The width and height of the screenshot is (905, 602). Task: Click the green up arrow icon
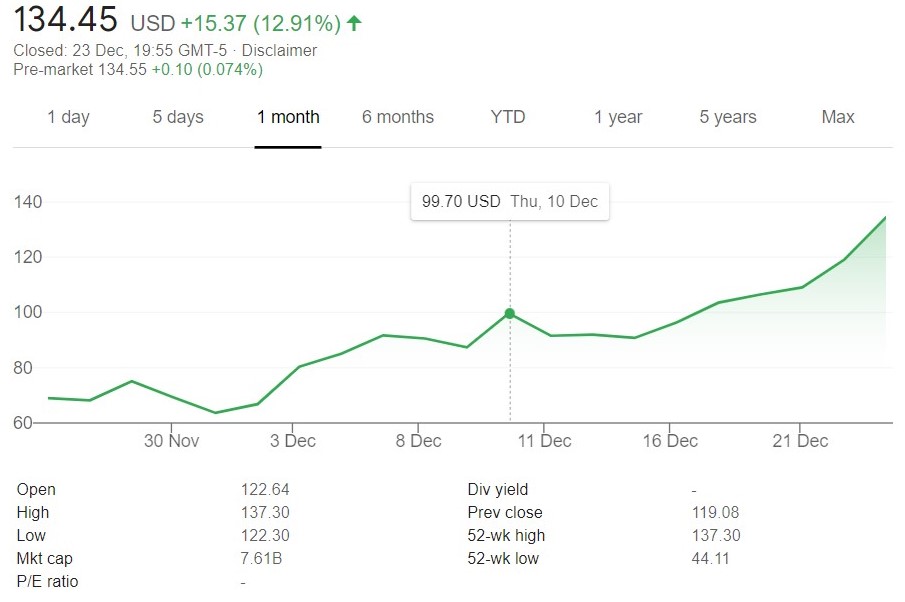(354, 22)
